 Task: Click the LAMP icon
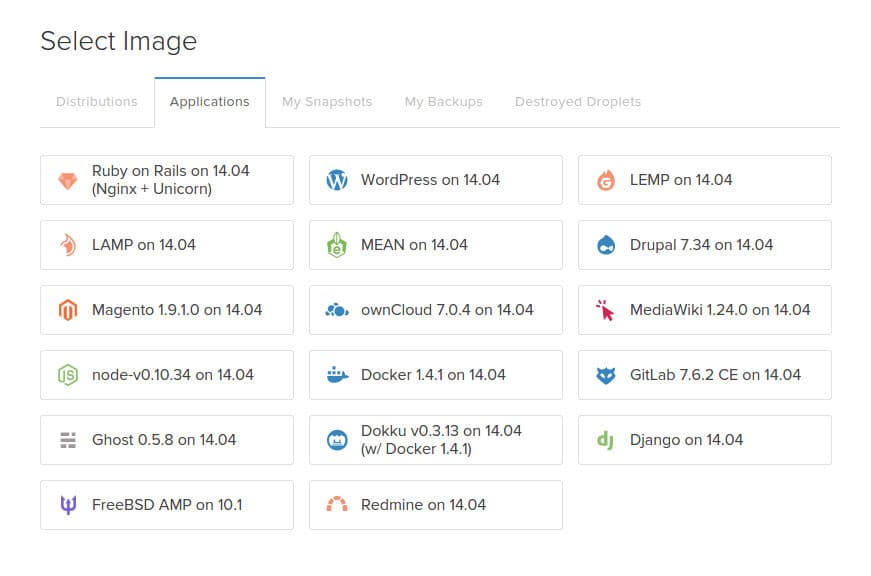point(68,245)
